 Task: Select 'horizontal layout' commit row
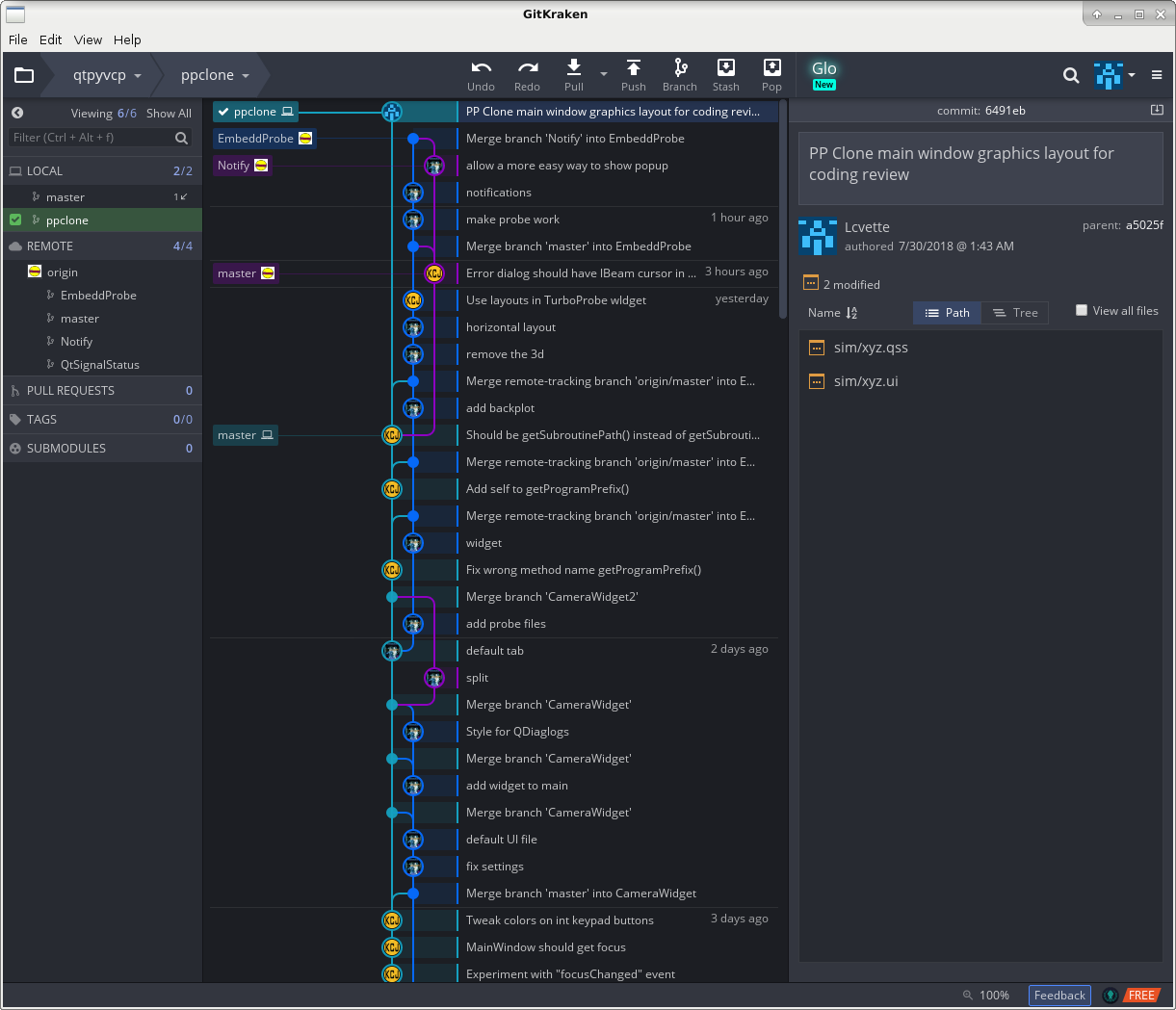pyautogui.click(x=616, y=327)
